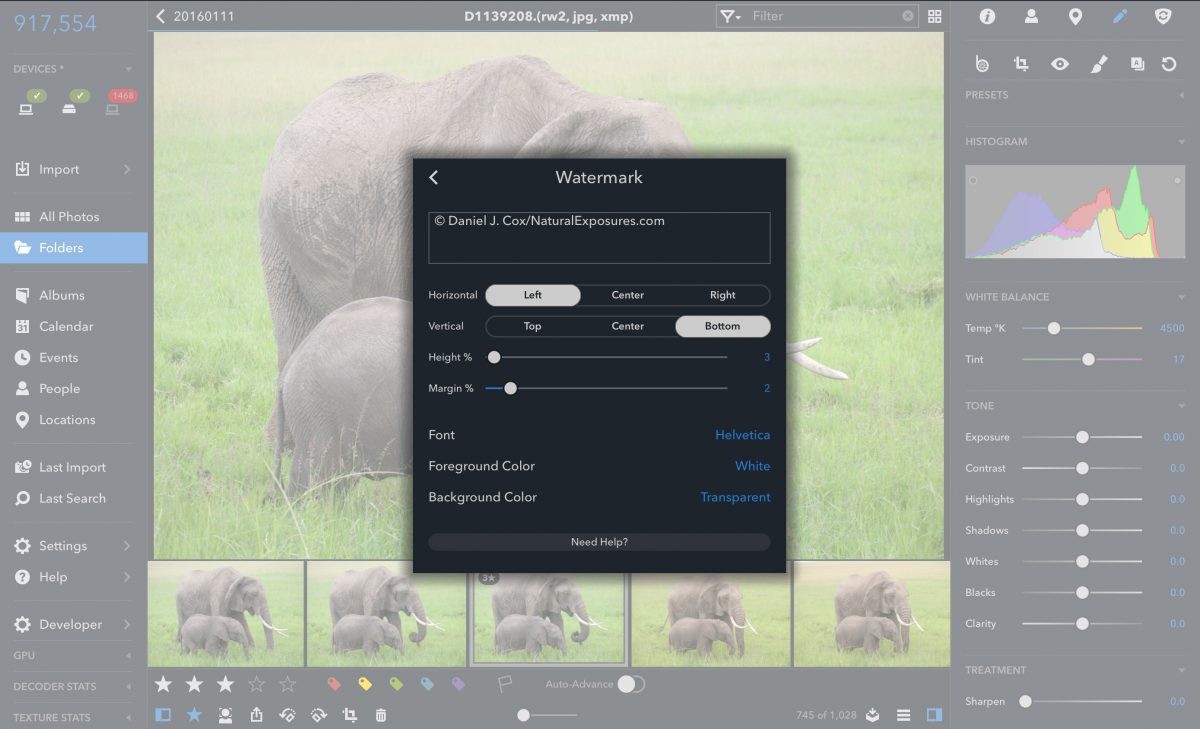Viewport: 1200px width, 729px height.
Task: Click the flag icon in rating bar
Action: (x=505, y=684)
